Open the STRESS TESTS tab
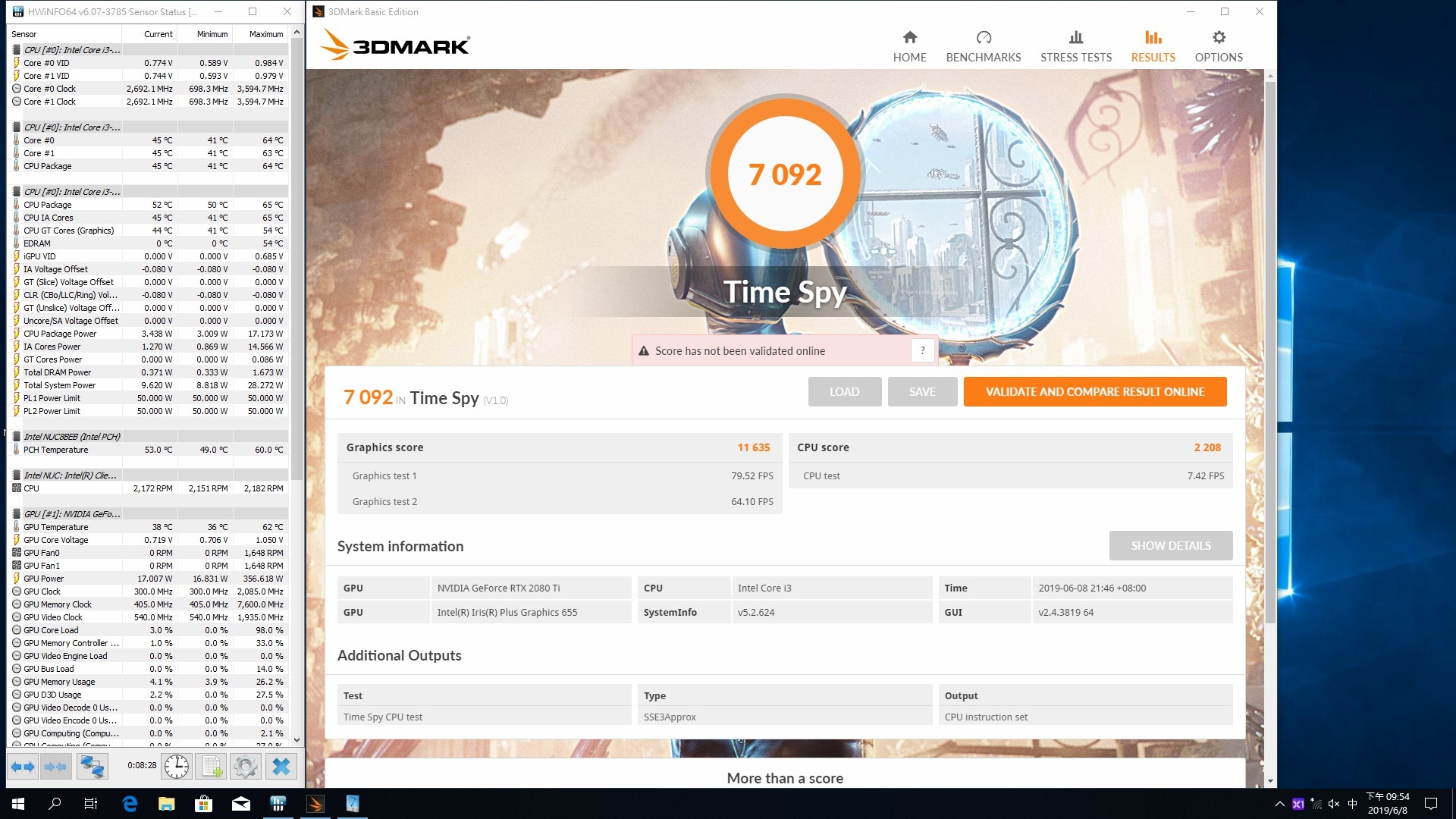The width and height of the screenshot is (1456, 819). pyautogui.click(x=1075, y=46)
